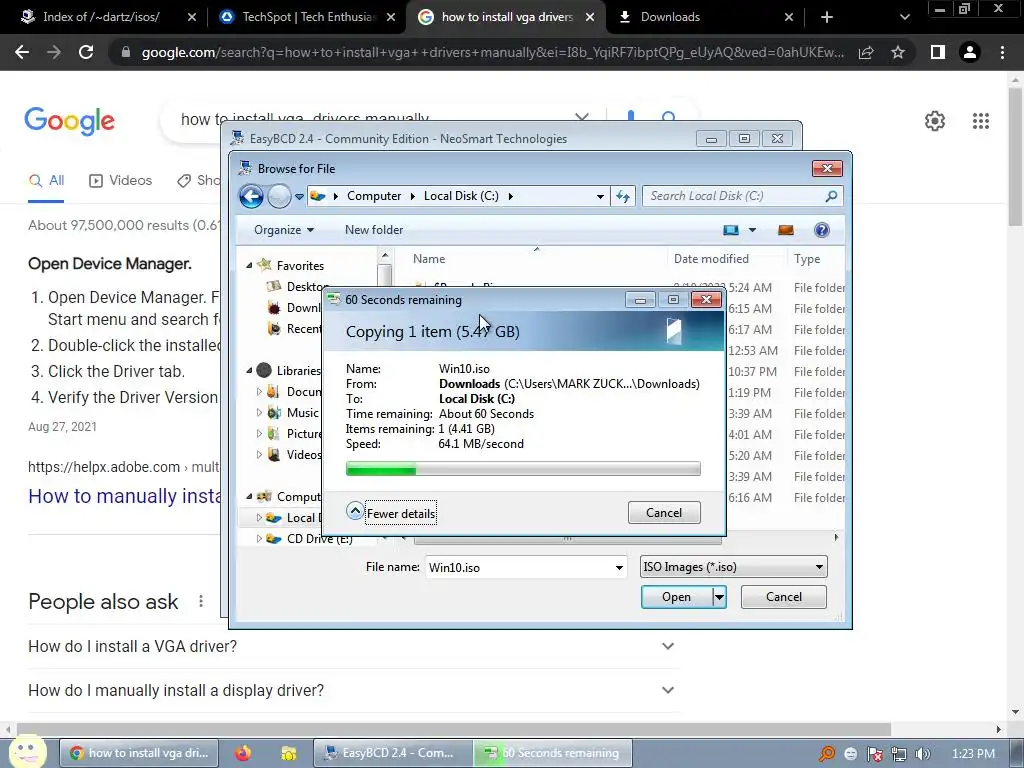Collapse the Favorites tree group

coord(249,266)
